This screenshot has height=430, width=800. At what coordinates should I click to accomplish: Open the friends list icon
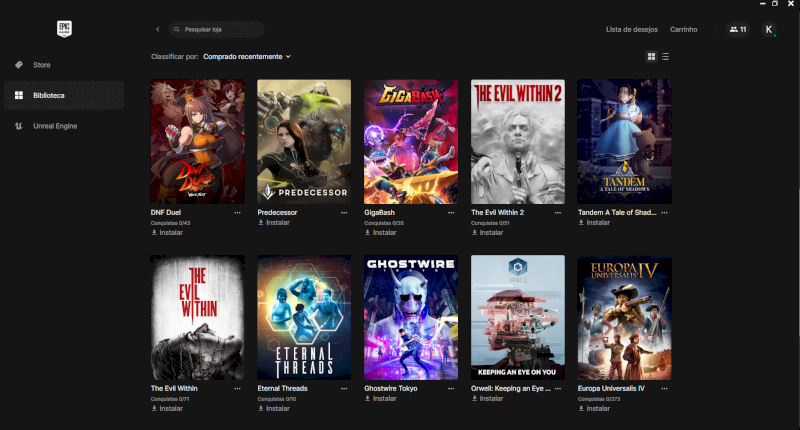coord(738,30)
